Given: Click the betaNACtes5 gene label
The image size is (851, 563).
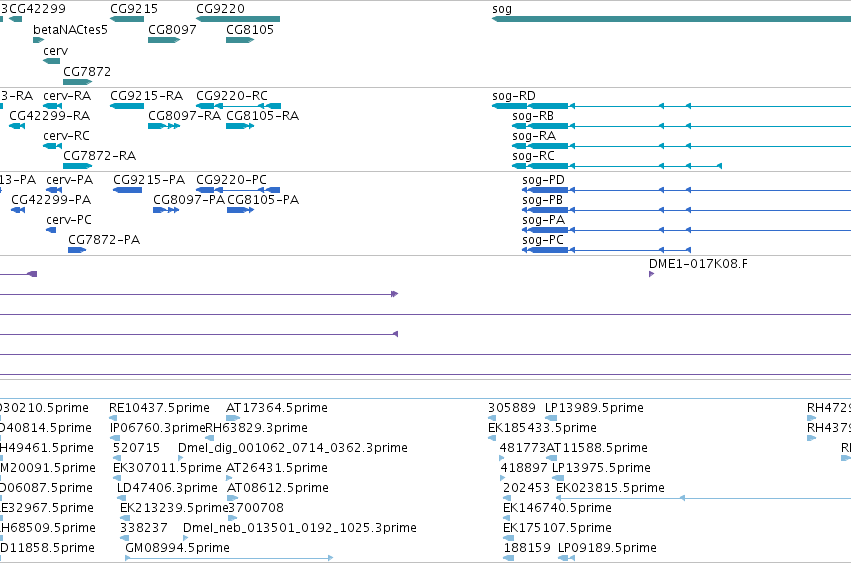Looking at the screenshot, I should (70, 30).
